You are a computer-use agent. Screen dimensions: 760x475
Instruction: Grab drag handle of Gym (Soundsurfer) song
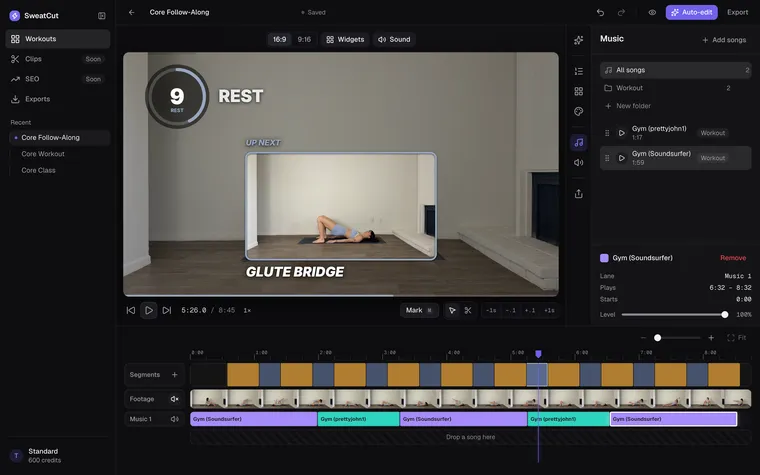(607, 158)
